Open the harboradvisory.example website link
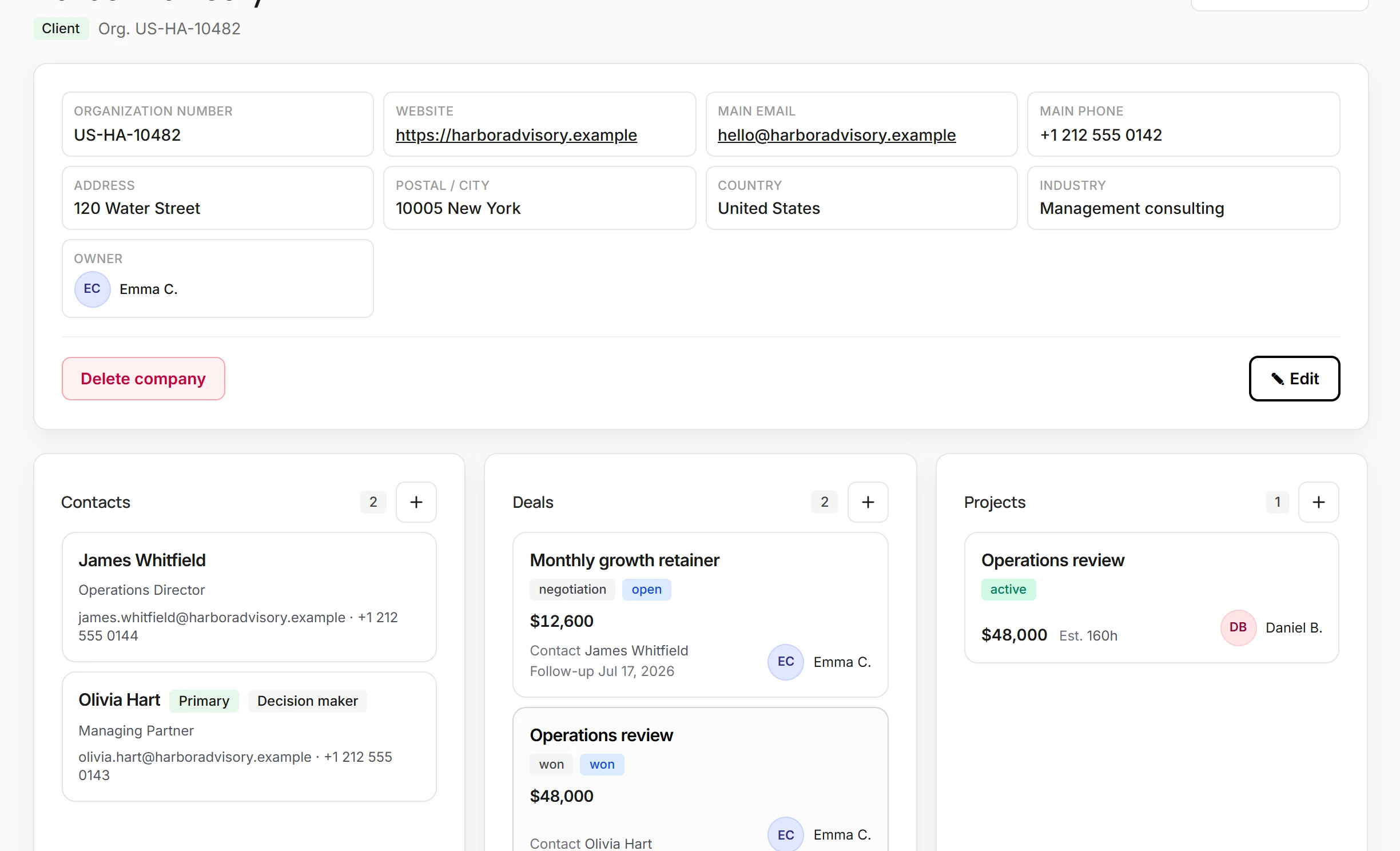 516,135
